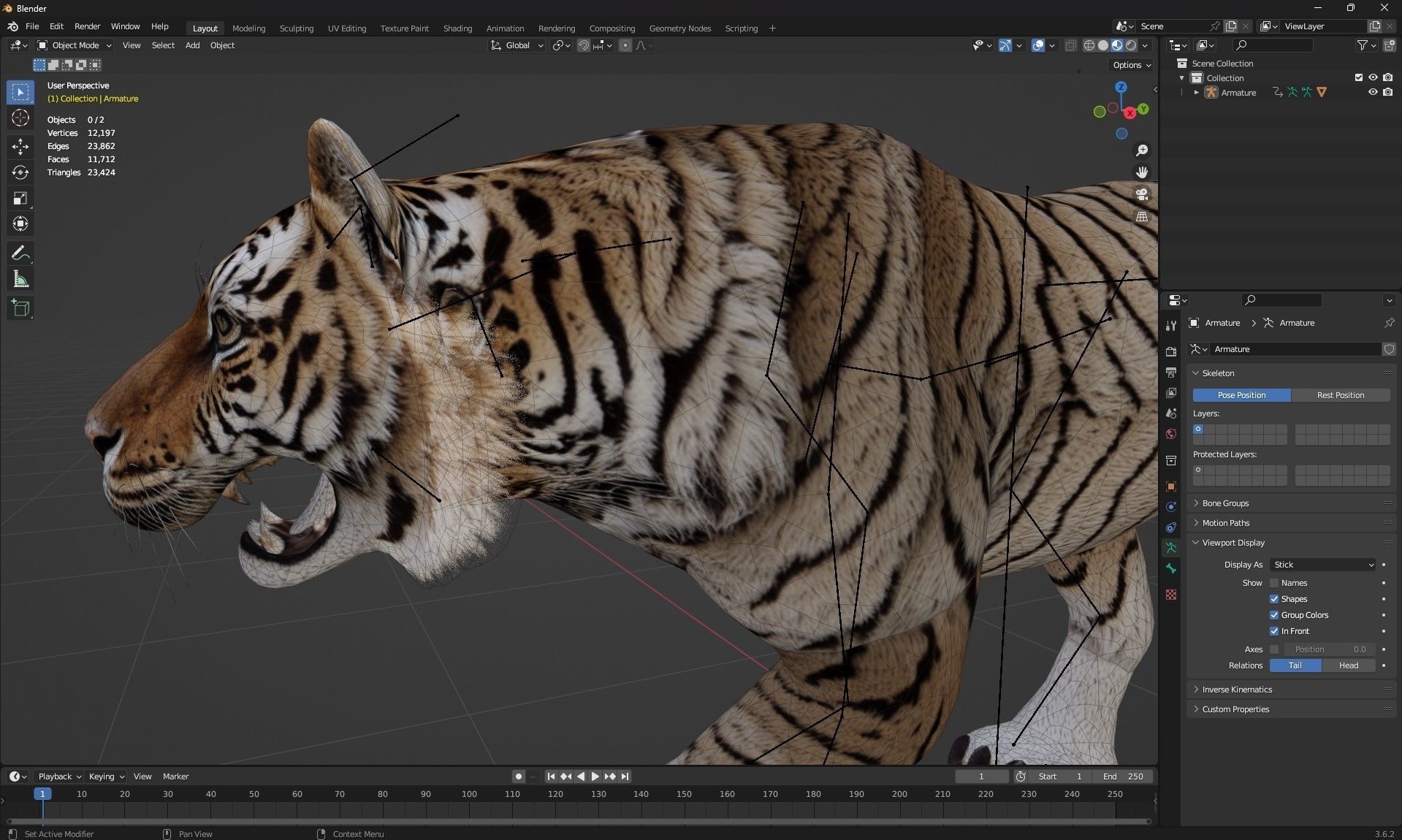
Task: Click the Armature name input field
Action: tap(1295, 349)
